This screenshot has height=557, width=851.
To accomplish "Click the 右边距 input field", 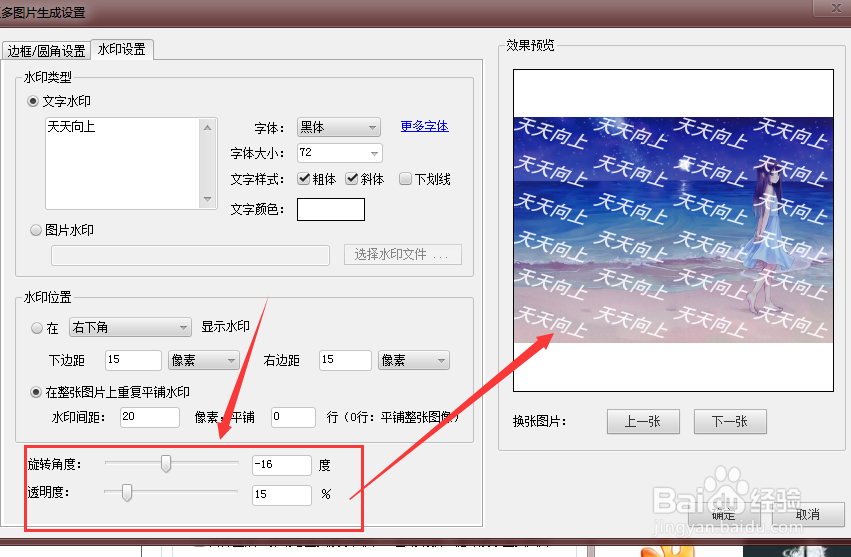I will [345, 360].
